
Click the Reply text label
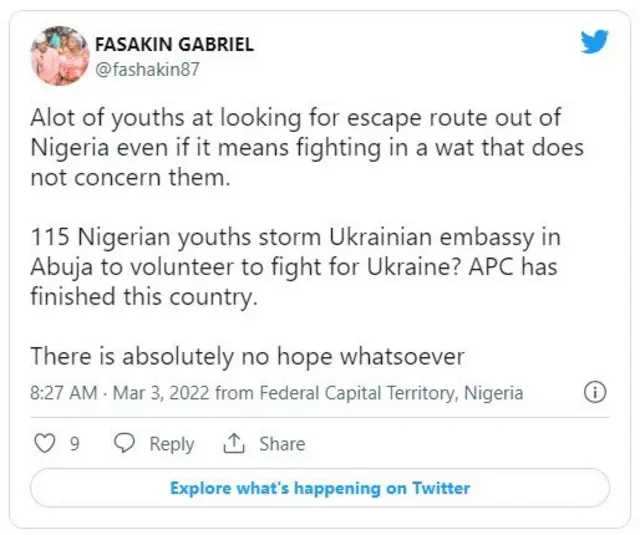coord(171,444)
